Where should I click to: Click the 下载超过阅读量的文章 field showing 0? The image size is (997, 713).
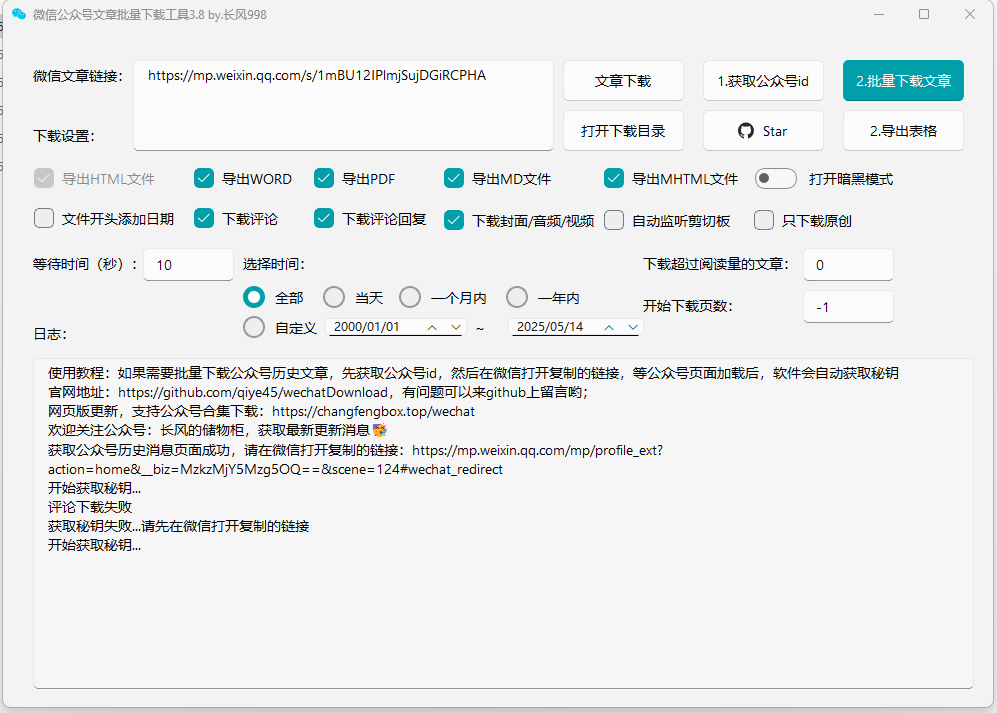tap(848, 265)
